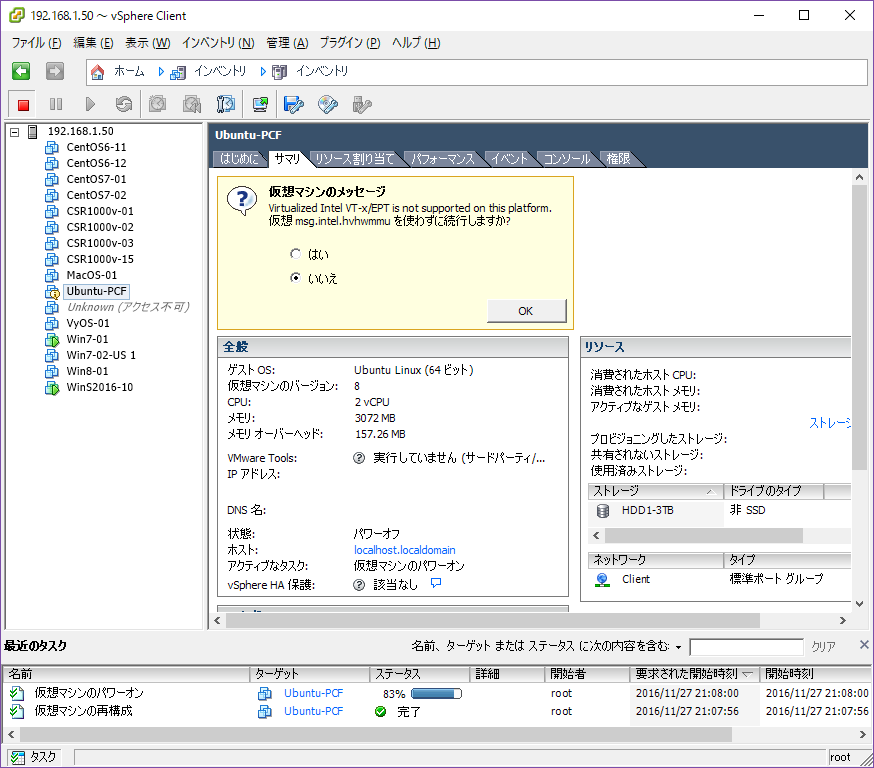Viewport: 874px width, 768px height.
Task: Click the Tasks icon in status bar
Action: (x=18, y=757)
